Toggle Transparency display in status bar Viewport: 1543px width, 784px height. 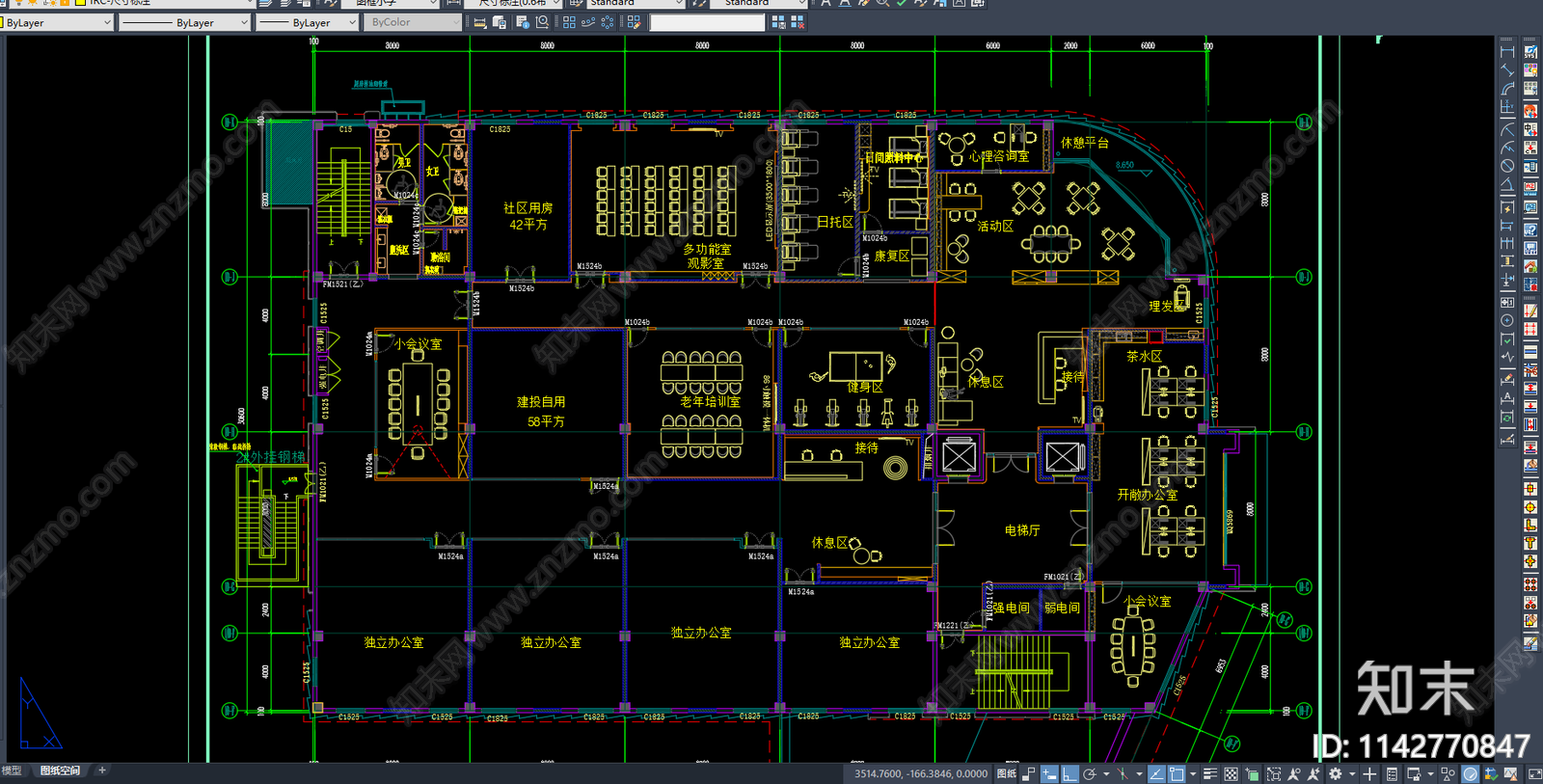point(1231,774)
